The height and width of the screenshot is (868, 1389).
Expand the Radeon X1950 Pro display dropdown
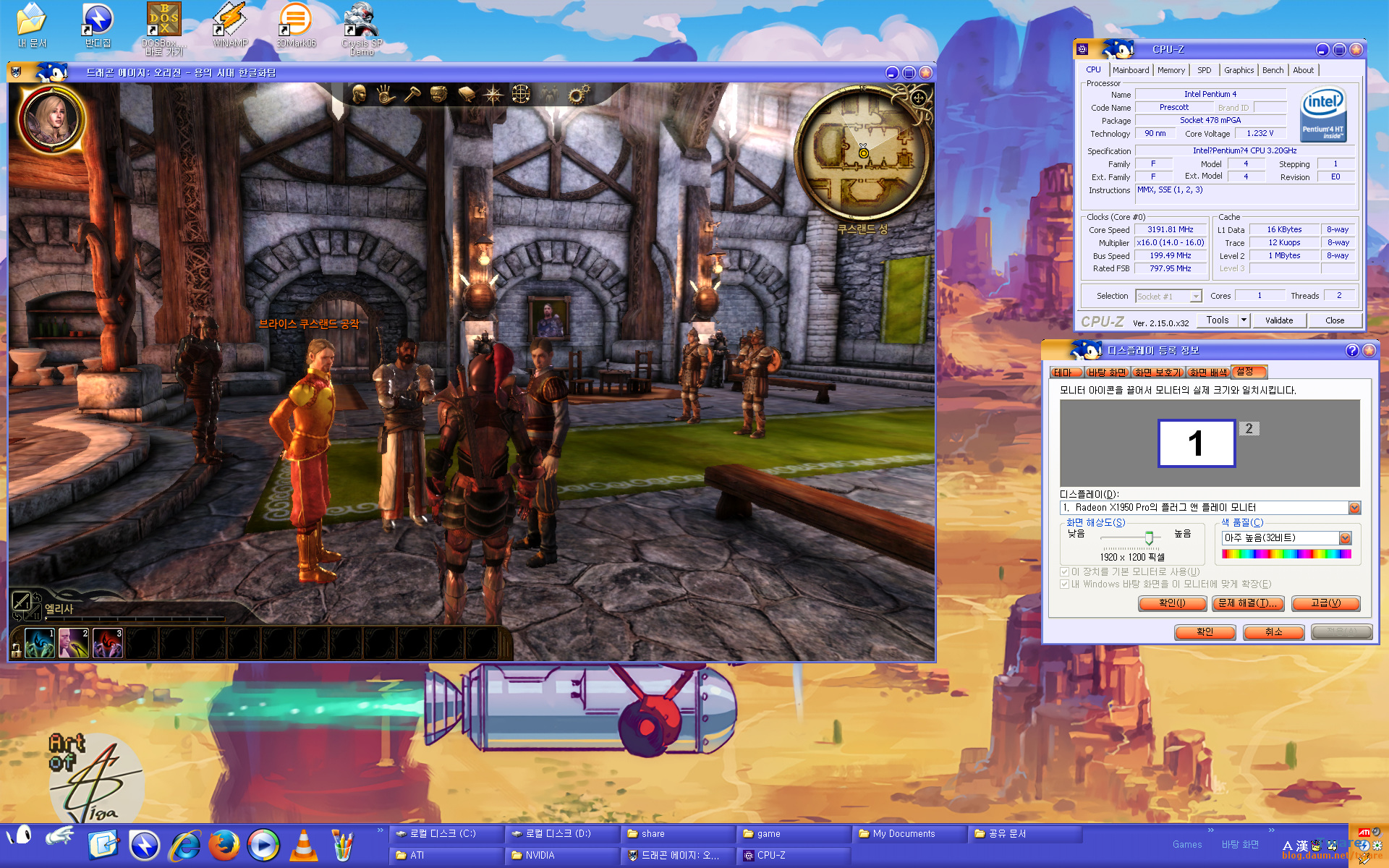pyautogui.click(x=1354, y=508)
